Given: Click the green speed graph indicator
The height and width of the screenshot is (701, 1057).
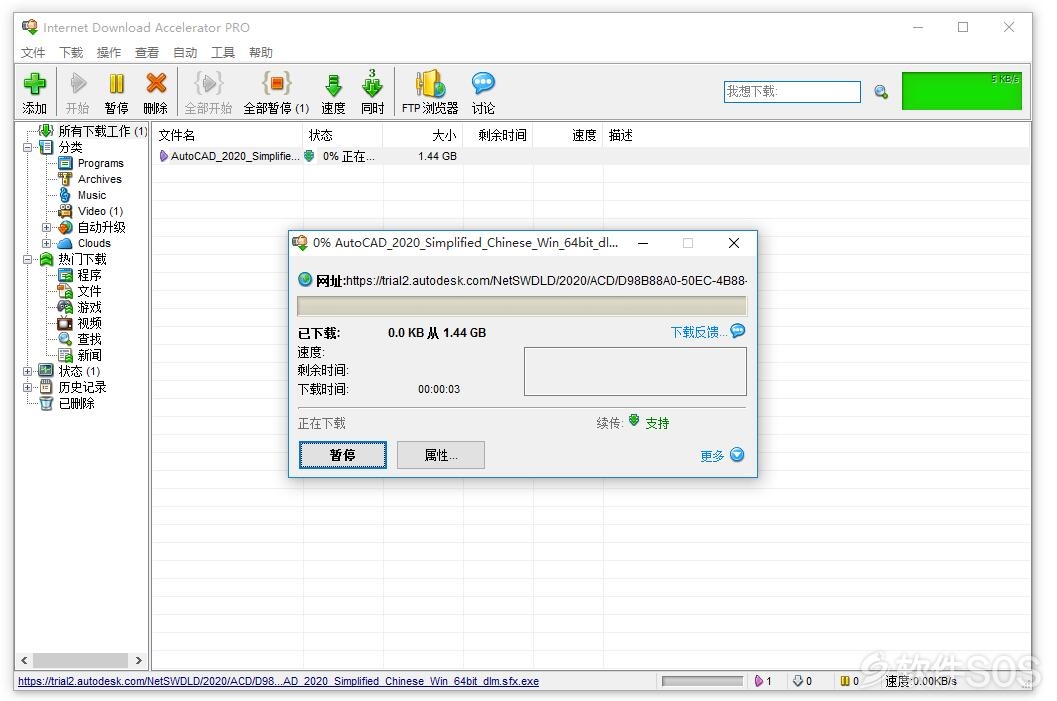Looking at the screenshot, I should coord(962,91).
